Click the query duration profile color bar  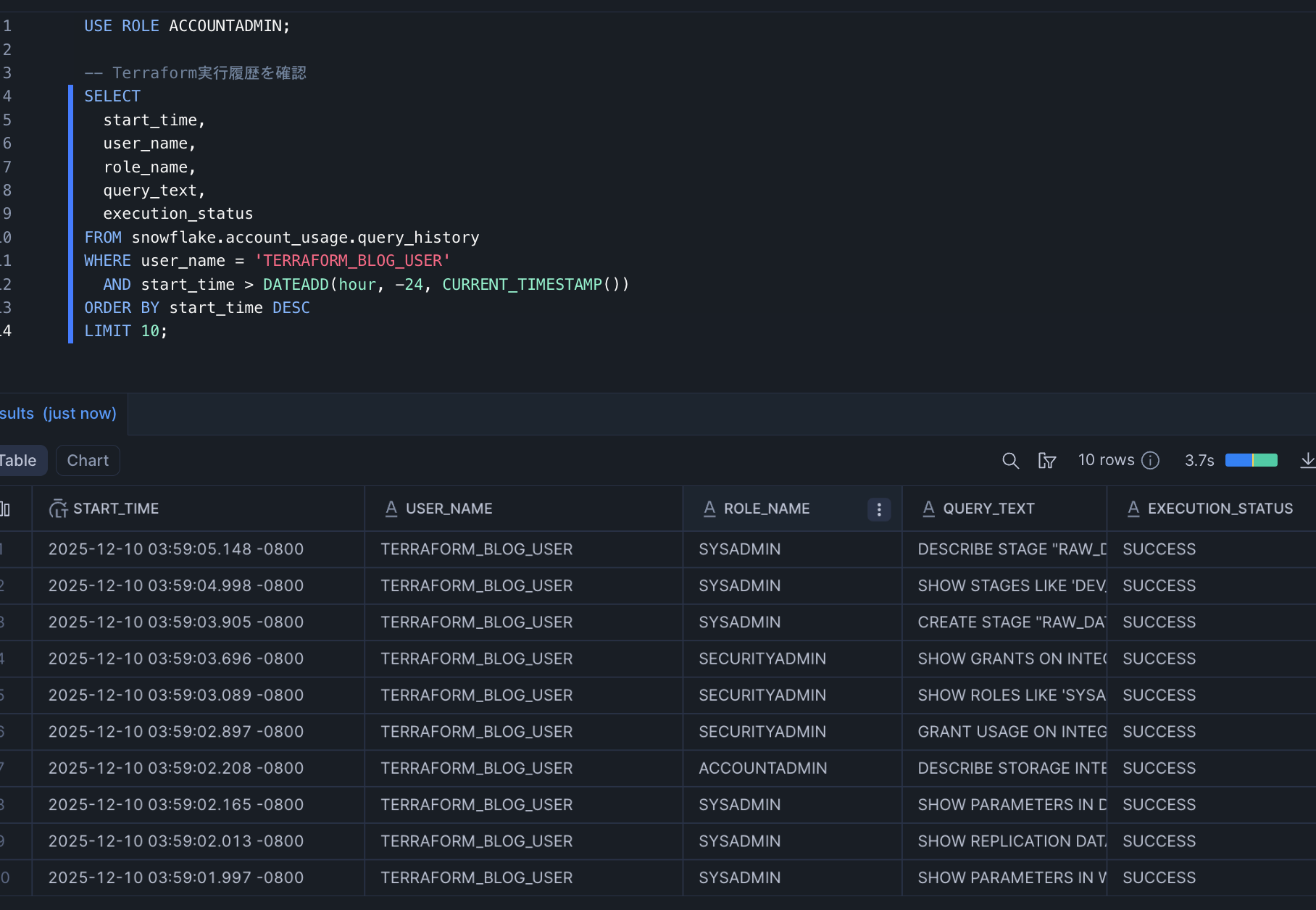1251,461
